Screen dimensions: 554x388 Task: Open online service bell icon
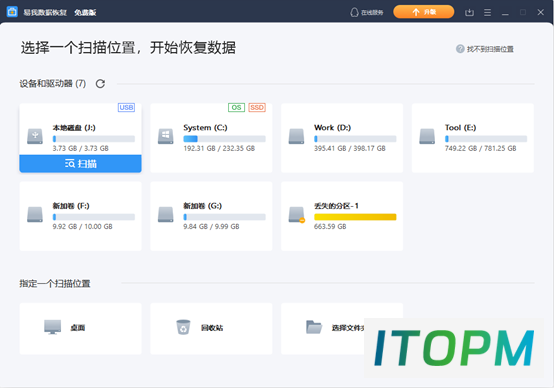click(354, 12)
